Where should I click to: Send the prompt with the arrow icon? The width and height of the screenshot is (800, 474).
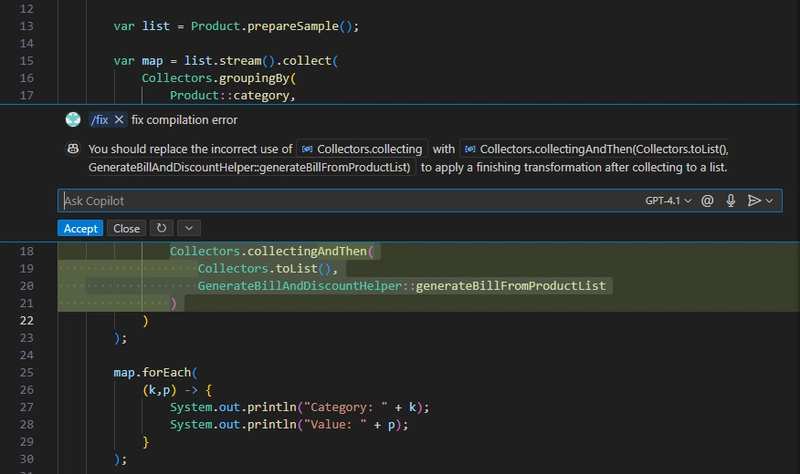tap(754, 201)
